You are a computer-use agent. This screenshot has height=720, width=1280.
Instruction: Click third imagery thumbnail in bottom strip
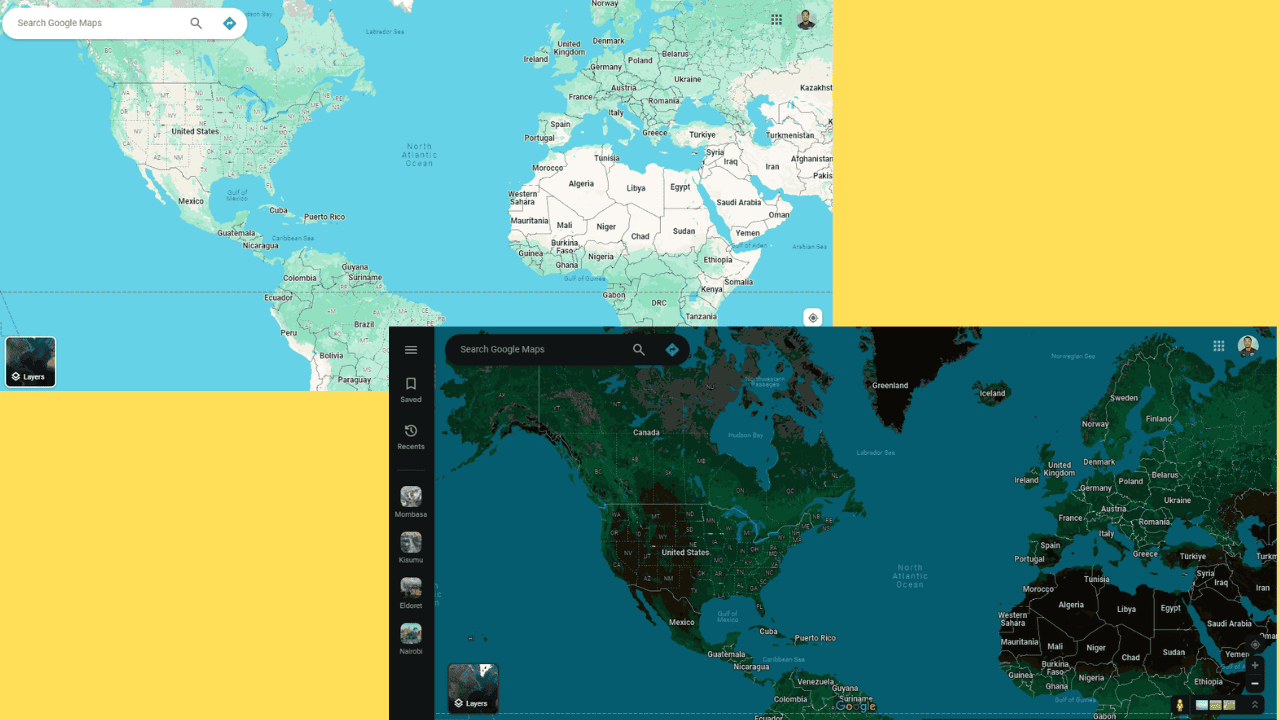(x=1229, y=705)
